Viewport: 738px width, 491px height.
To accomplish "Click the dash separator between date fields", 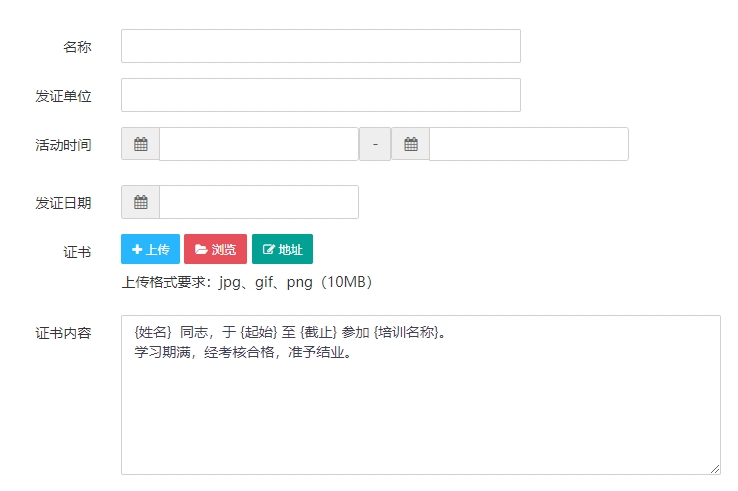I will click(x=375, y=144).
